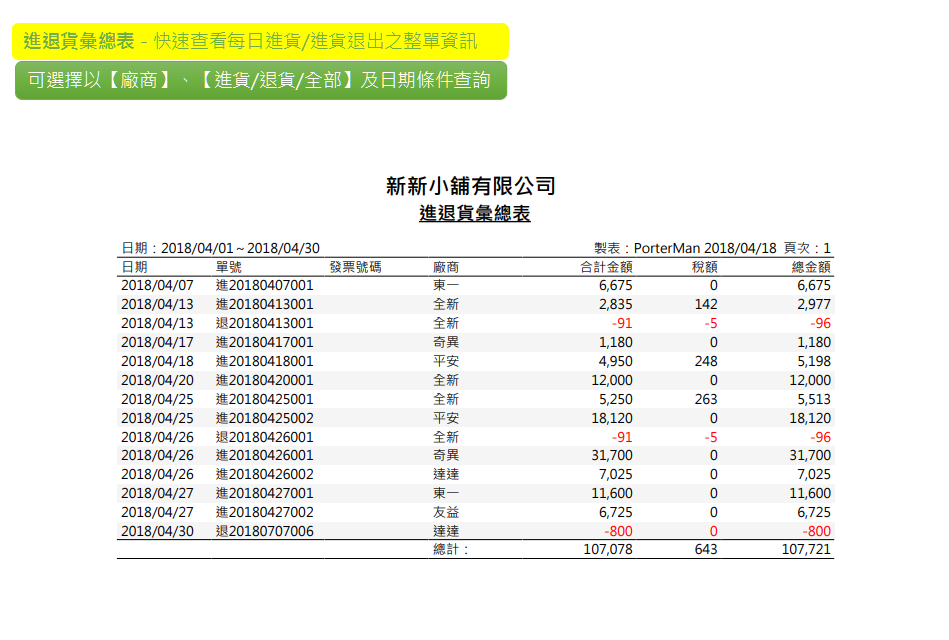Click the 總金額 column header
This screenshot has width=949, height=640.
coord(811,267)
